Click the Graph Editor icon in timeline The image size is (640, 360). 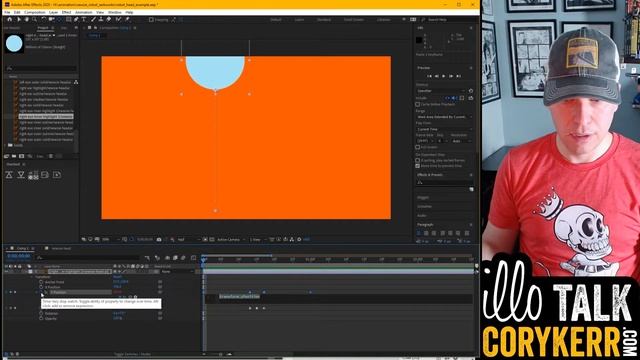193,258
